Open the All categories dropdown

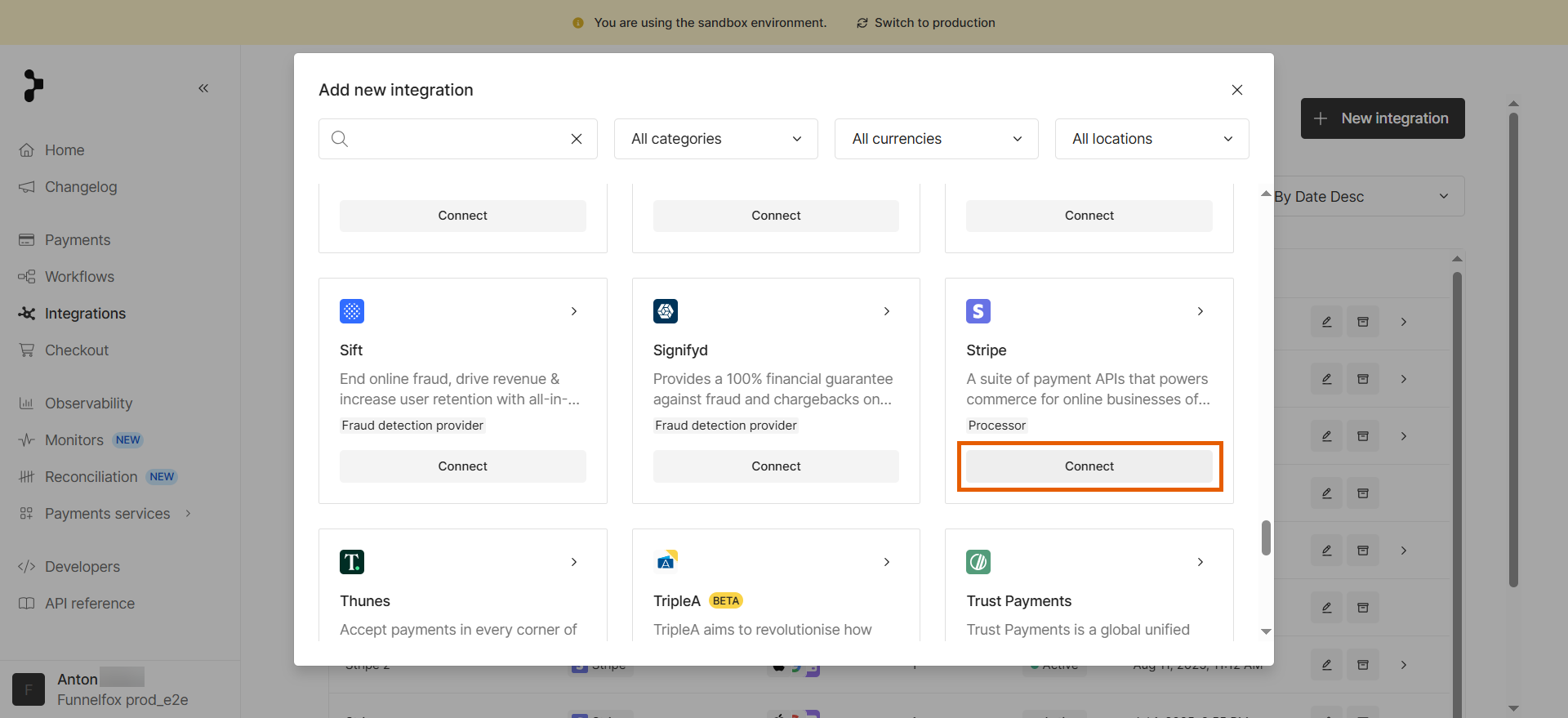click(716, 139)
